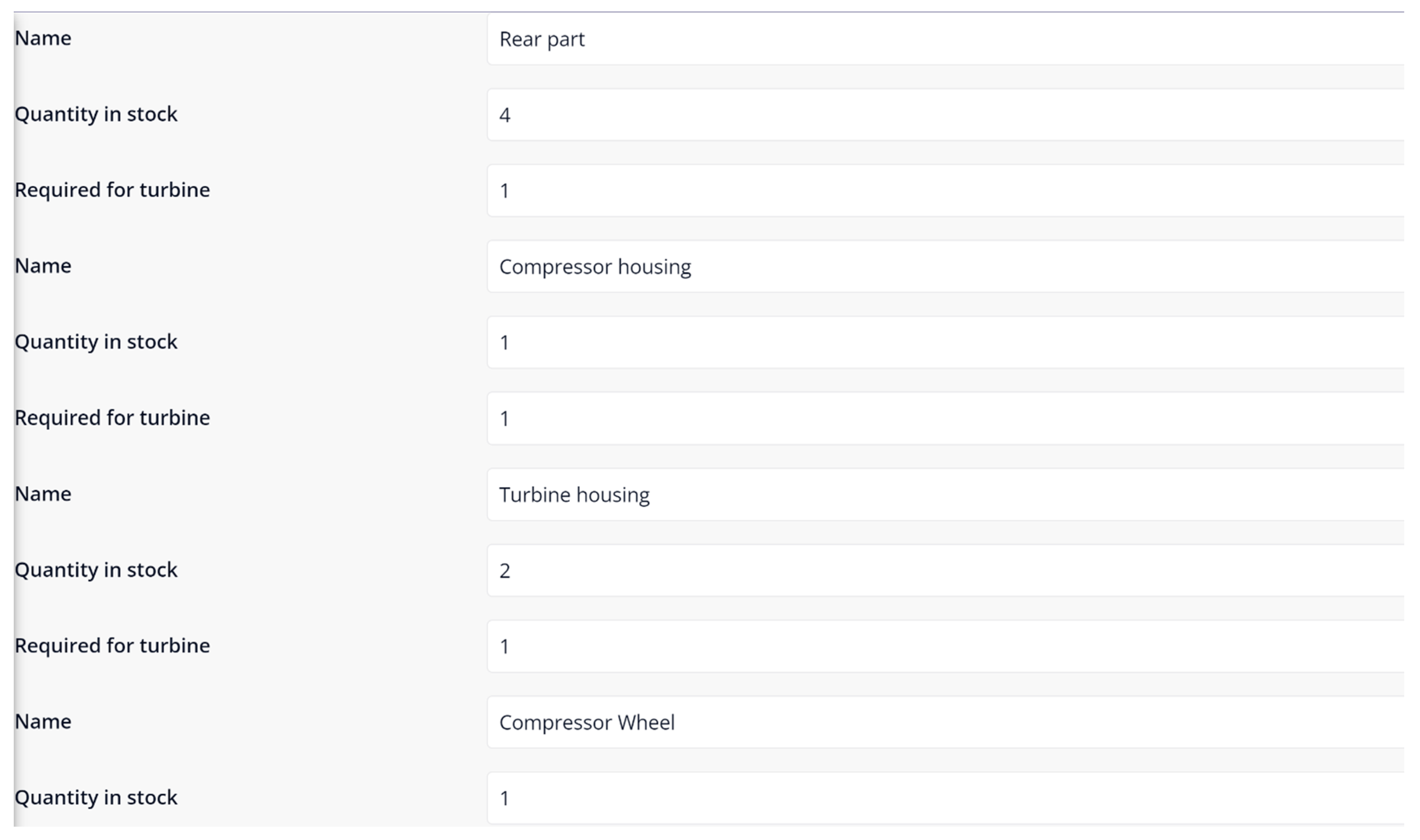The height and width of the screenshot is (840, 1420).
Task: Click Rear part's 'Required for turbine' label
Action: pyautogui.click(x=112, y=190)
